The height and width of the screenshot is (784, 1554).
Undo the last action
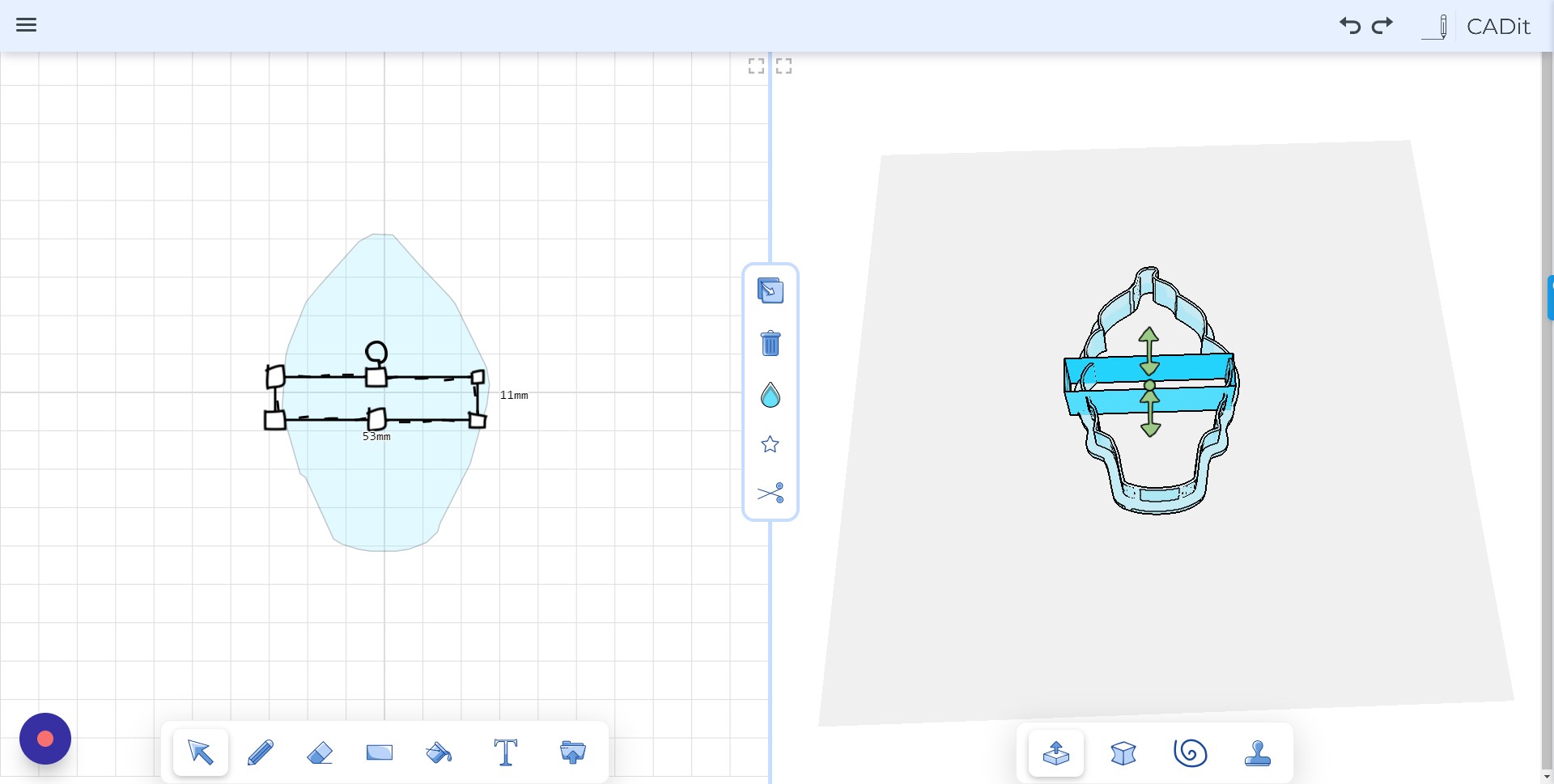1350,26
